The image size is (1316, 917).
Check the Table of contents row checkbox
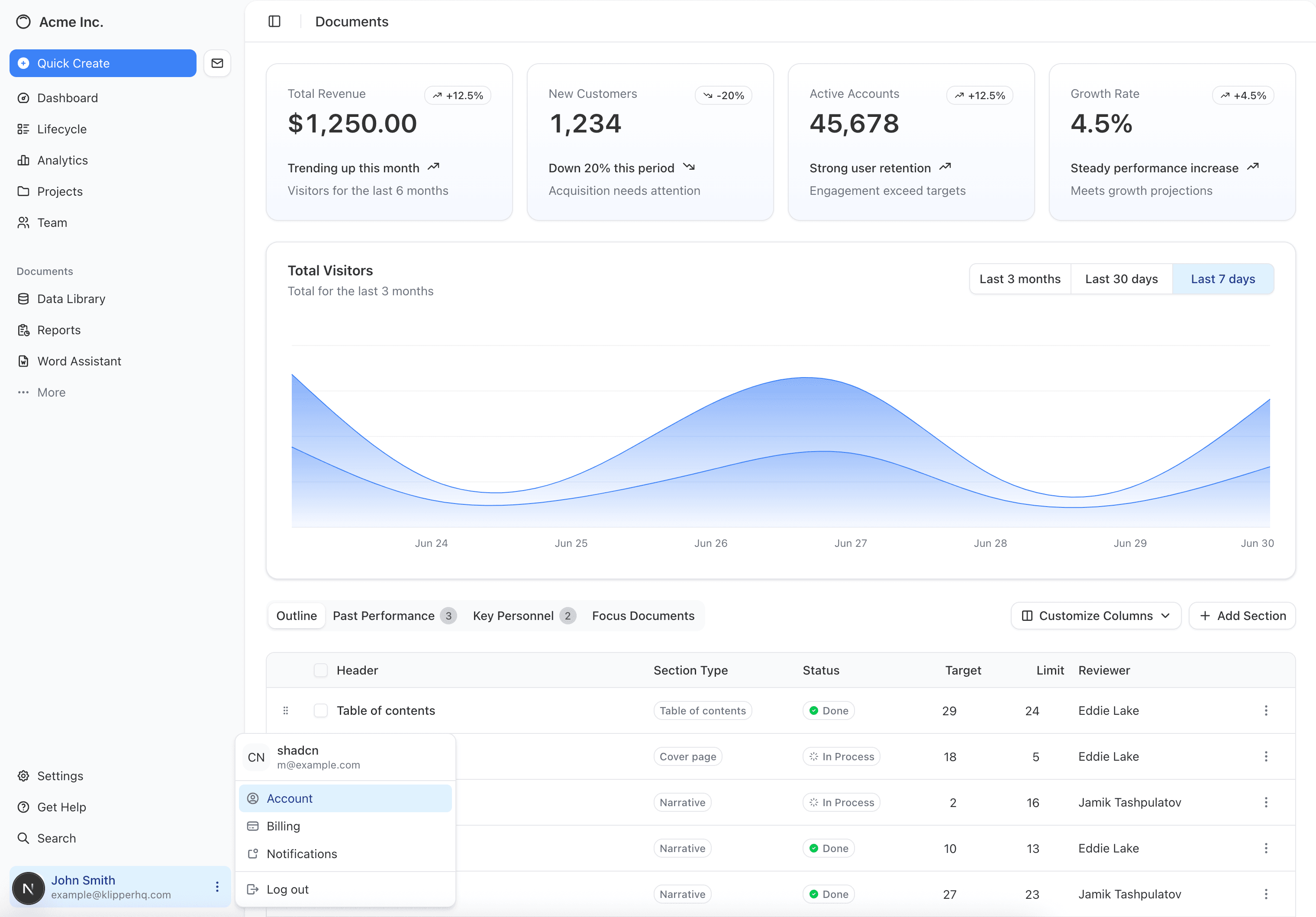[320, 710]
